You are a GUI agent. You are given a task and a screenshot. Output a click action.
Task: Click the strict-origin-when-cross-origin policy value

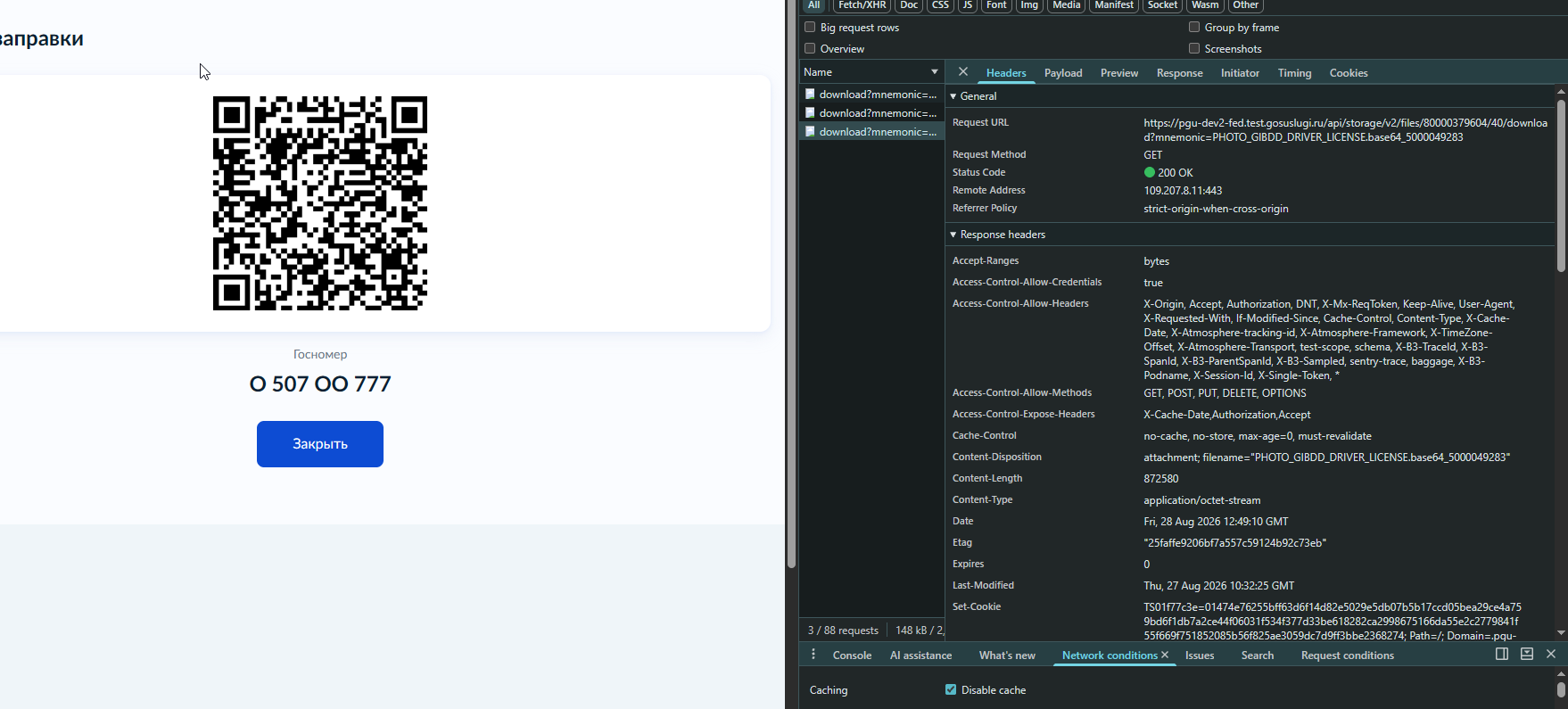[1216, 209]
